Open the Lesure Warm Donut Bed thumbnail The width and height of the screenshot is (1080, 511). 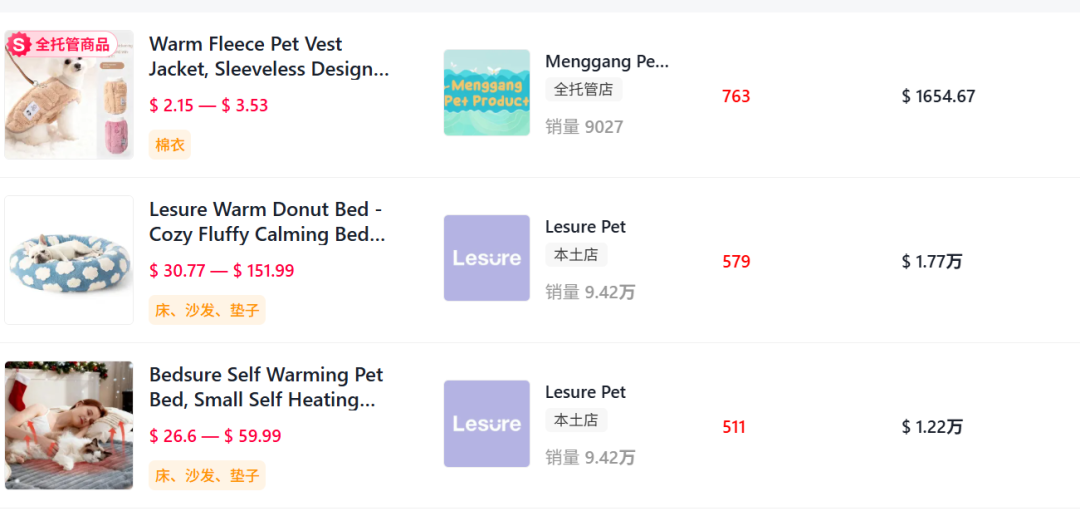(69, 260)
